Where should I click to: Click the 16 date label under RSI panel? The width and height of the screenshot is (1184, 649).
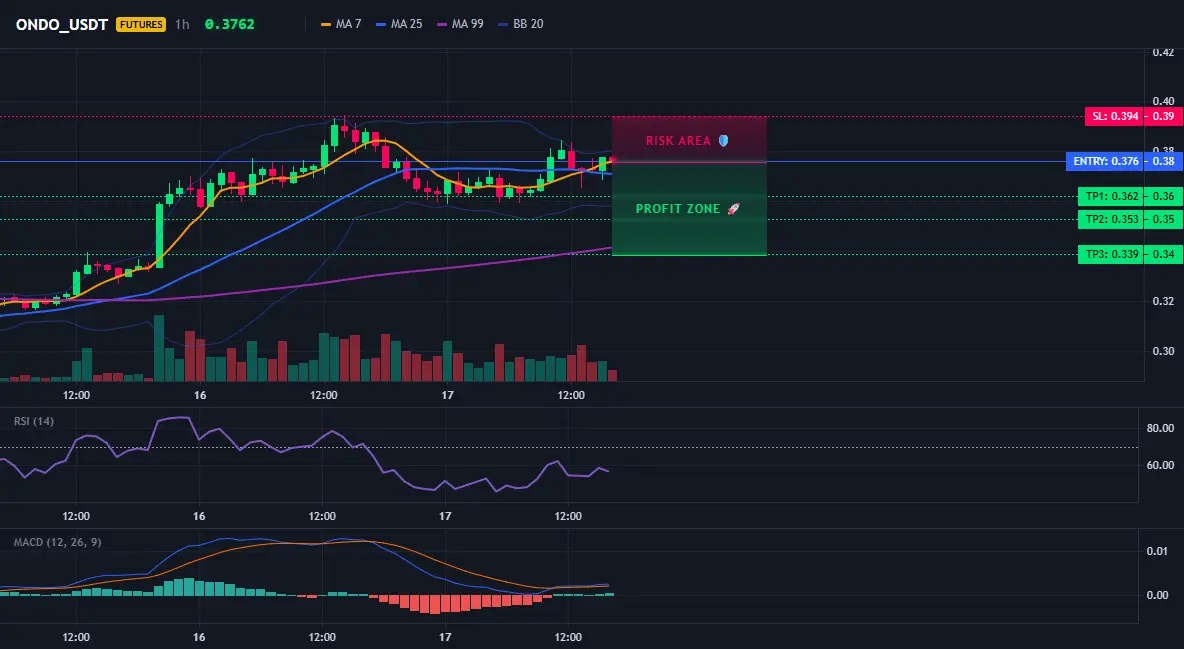pyautogui.click(x=199, y=516)
